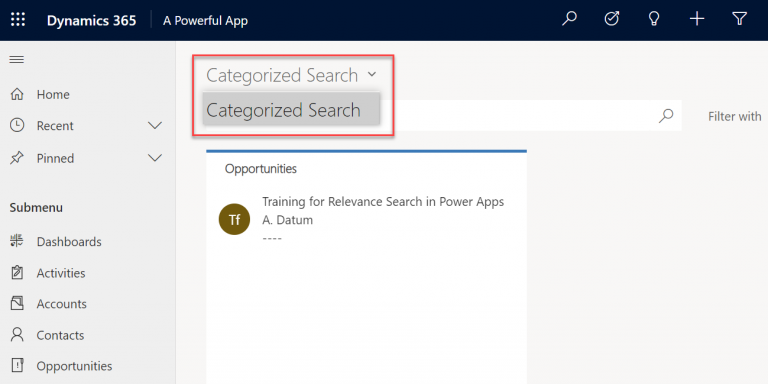Viewport: 768px width, 384px height.
Task: Expand the Pinned section chevron
Action: [x=155, y=158]
